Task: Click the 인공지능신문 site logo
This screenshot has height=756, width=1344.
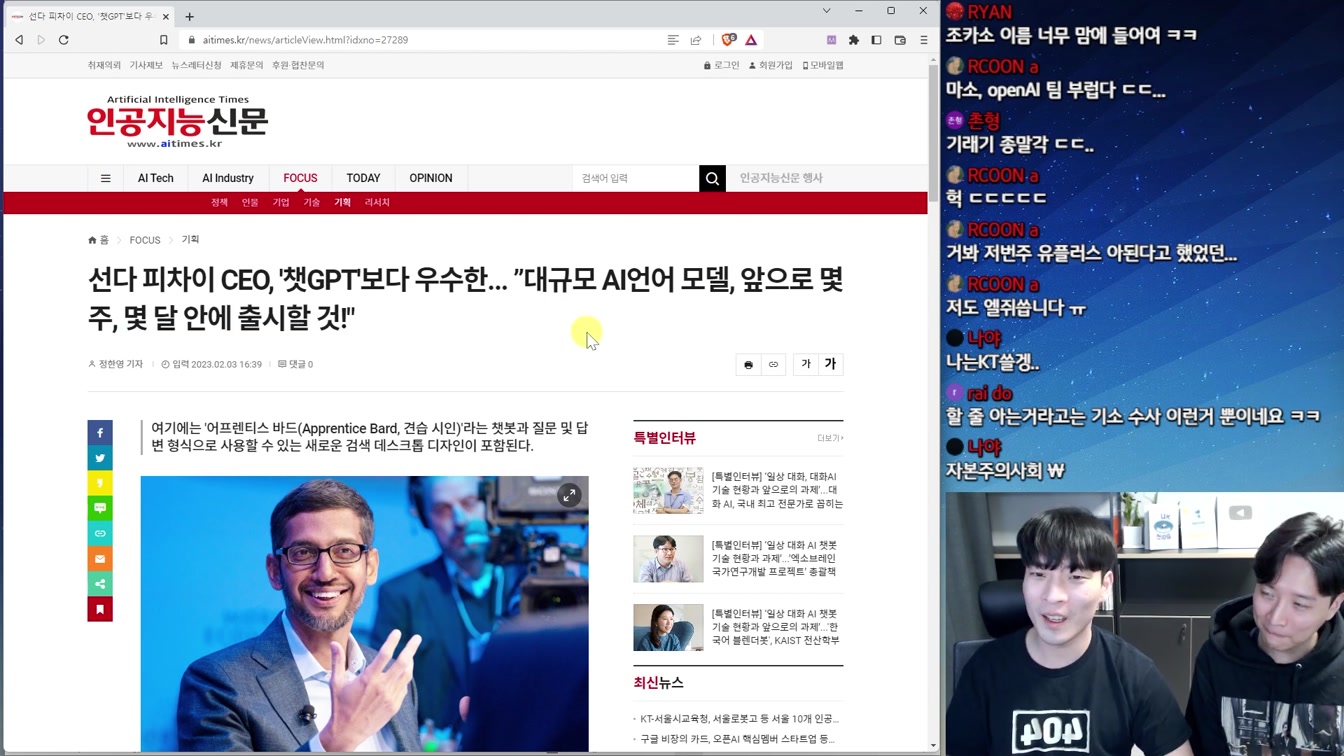Action: (177, 122)
